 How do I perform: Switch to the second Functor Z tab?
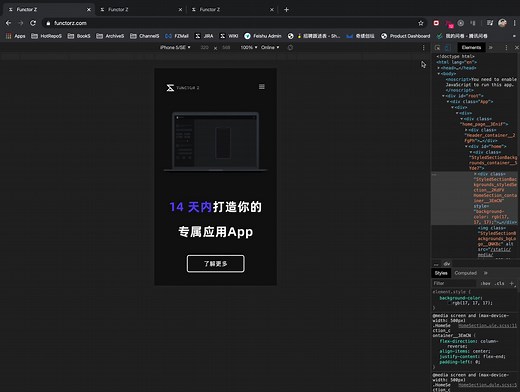pyautogui.click(x=140, y=10)
